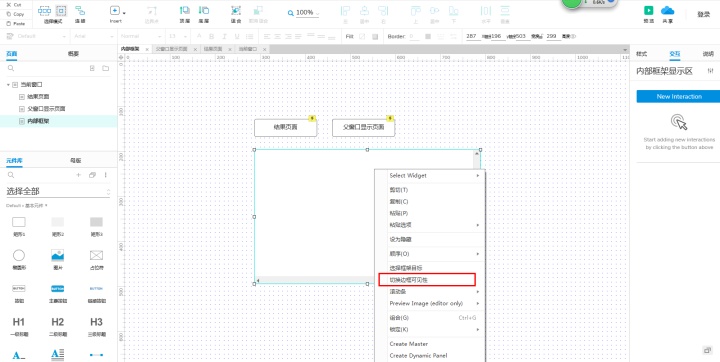Collapse the root page tree arrow
Screen dimensions: 720x362
(8, 85)
